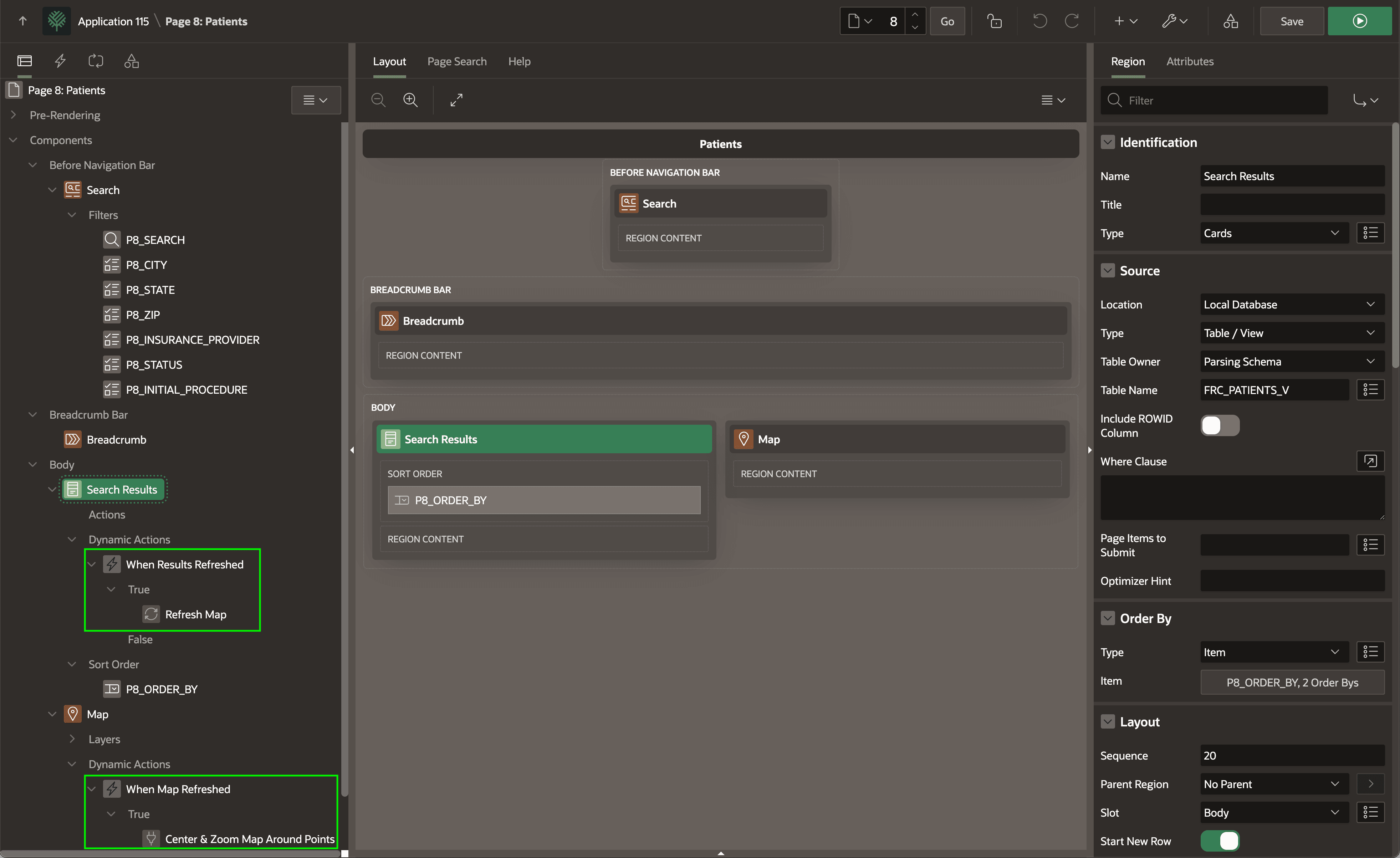Open the source Type Table / View dropdown

pos(1292,333)
